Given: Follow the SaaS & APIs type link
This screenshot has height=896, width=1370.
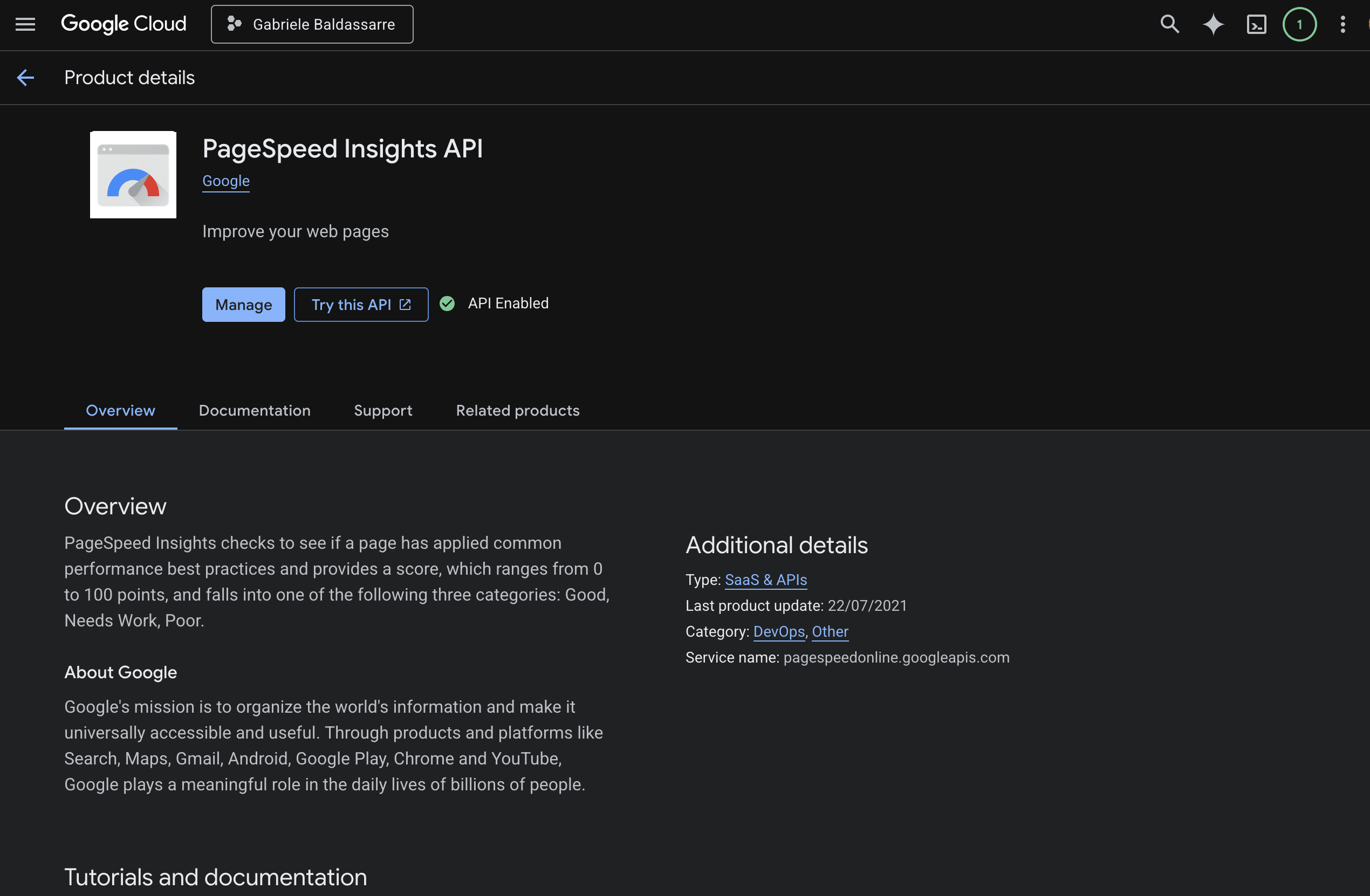Looking at the screenshot, I should tap(765, 580).
